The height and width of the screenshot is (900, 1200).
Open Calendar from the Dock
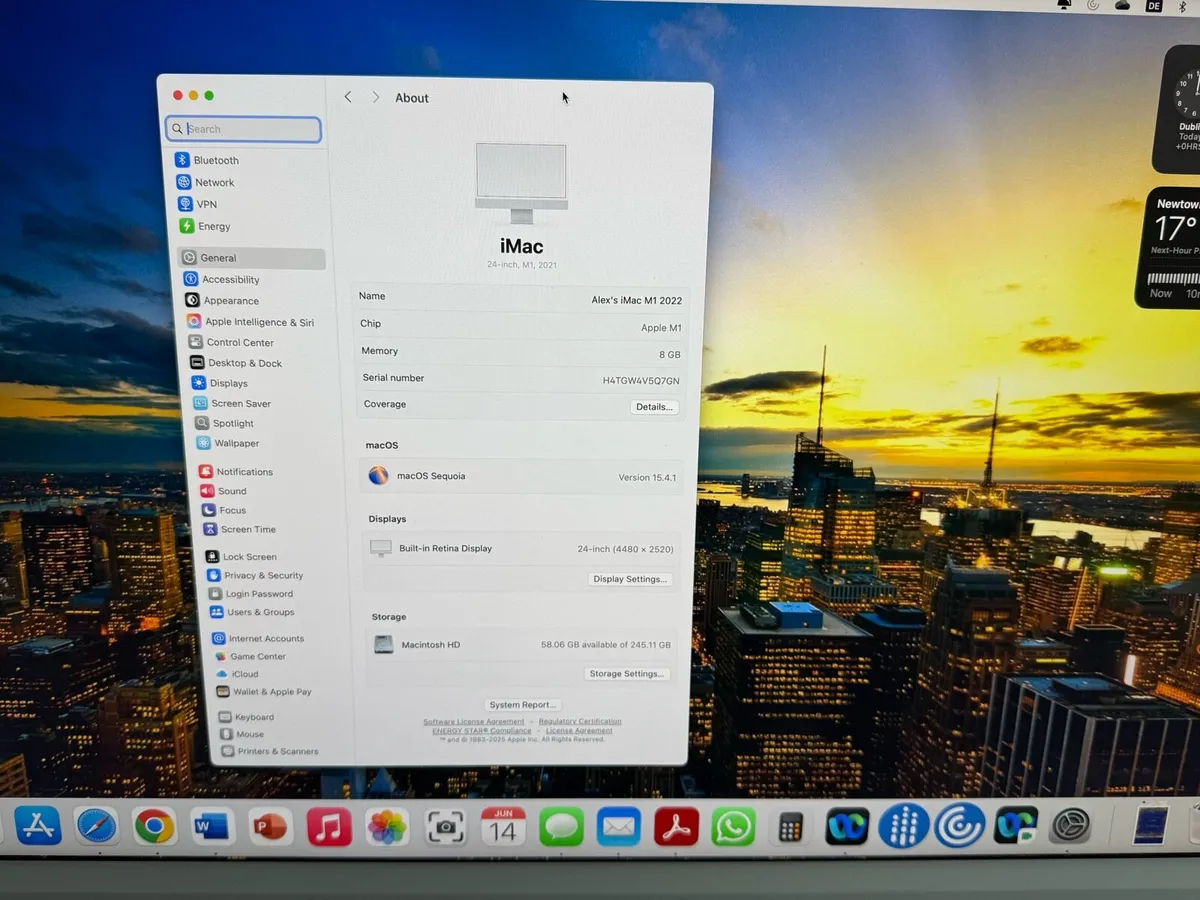click(503, 827)
